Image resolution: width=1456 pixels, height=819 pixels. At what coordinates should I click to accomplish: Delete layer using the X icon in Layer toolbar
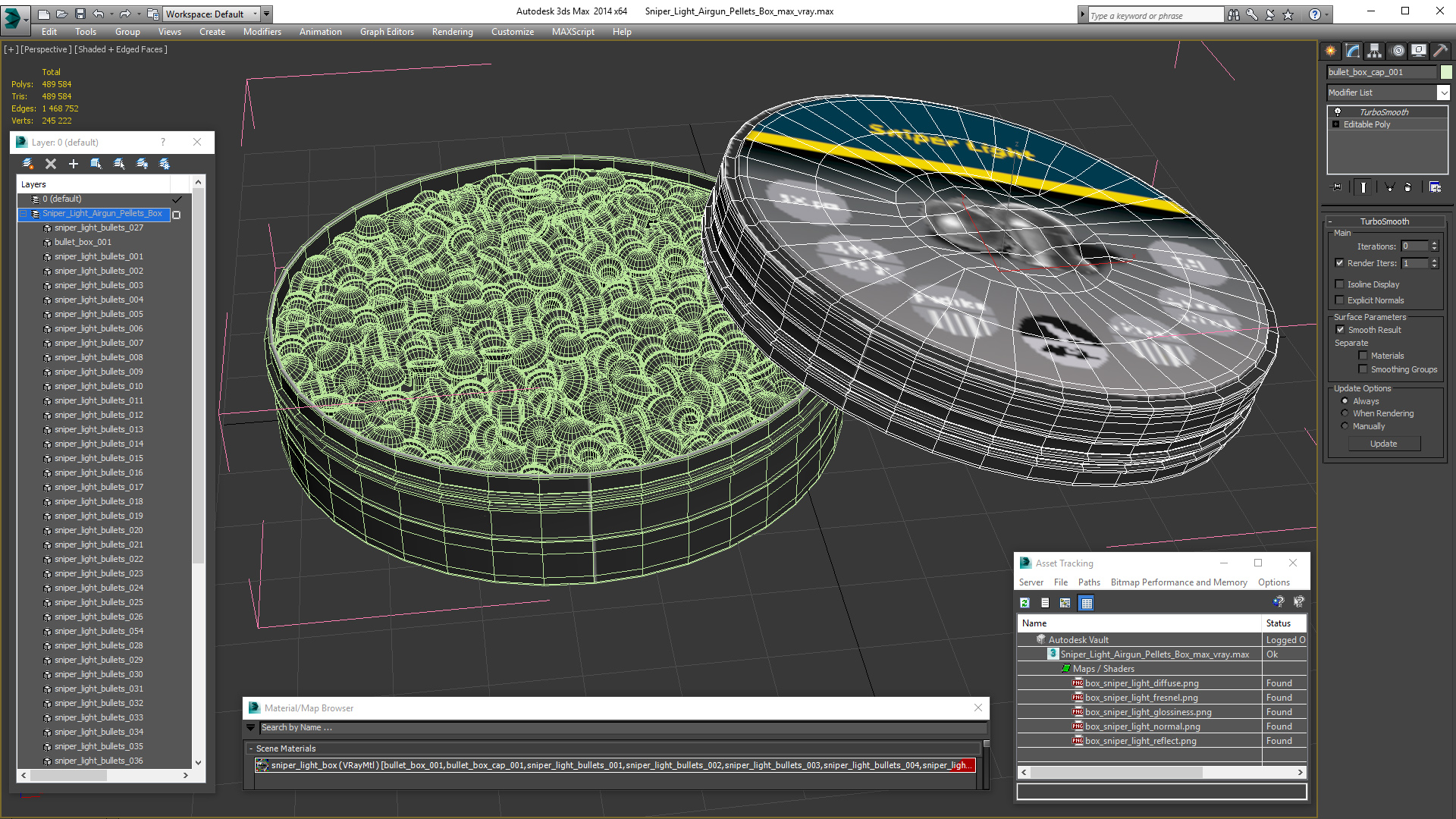51,164
